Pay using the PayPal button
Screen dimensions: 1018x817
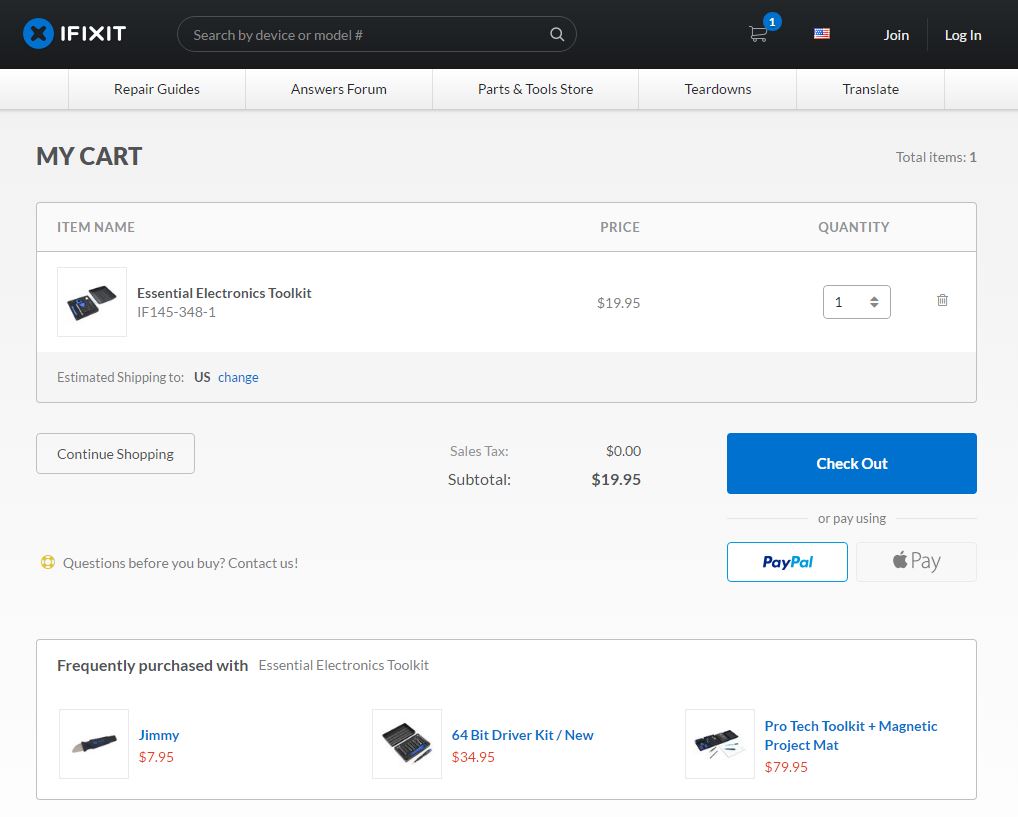pyautogui.click(x=787, y=562)
